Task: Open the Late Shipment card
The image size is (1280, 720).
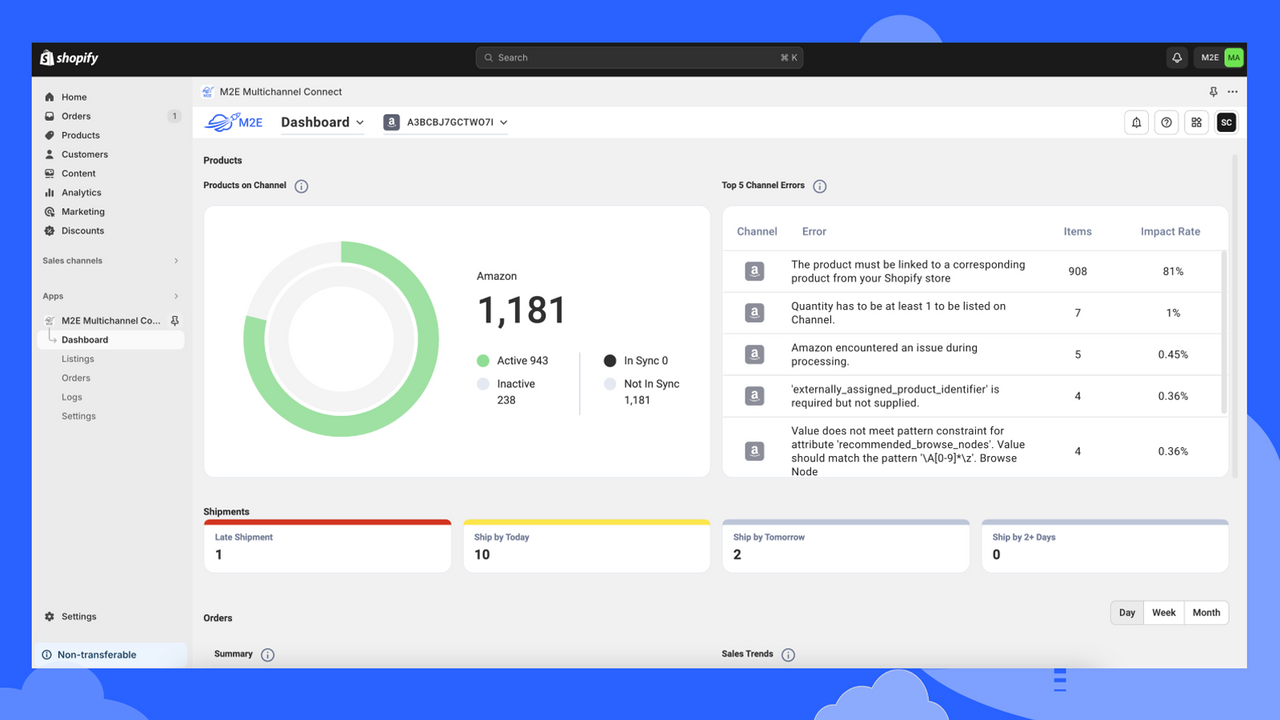Action: (327, 546)
